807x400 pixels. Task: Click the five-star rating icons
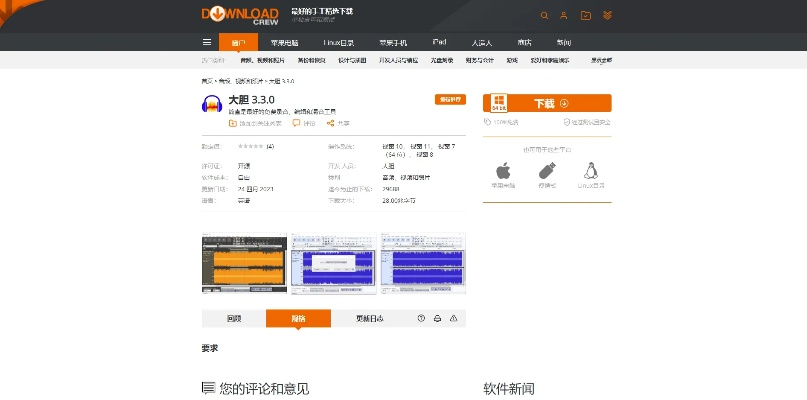tap(250, 147)
